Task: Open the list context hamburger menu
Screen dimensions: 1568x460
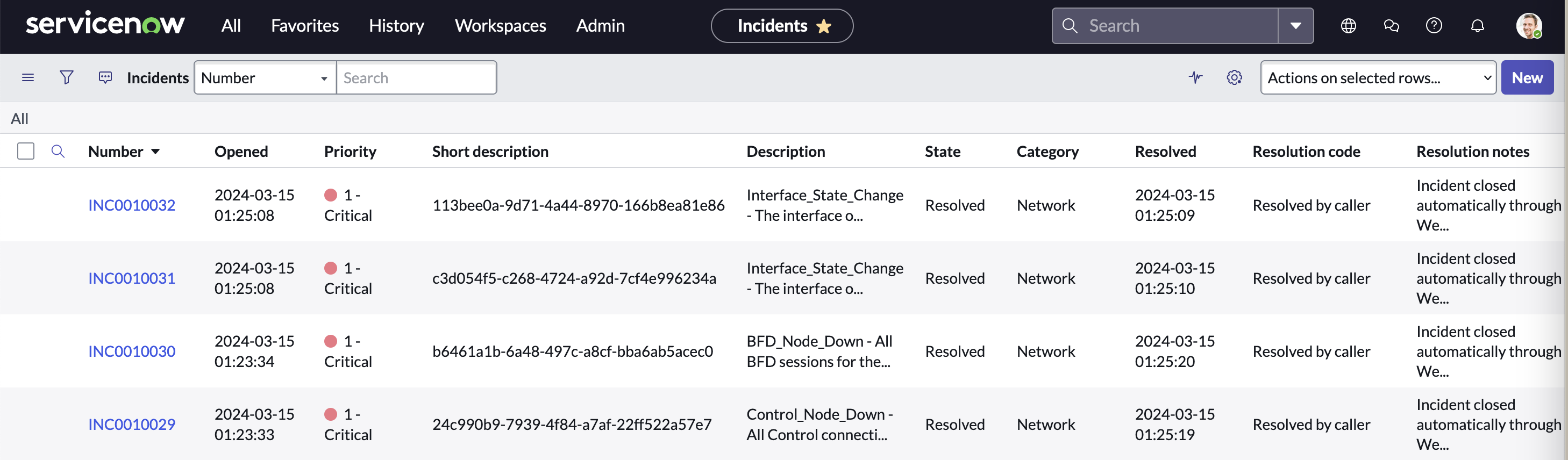Action: [x=28, y=77]
